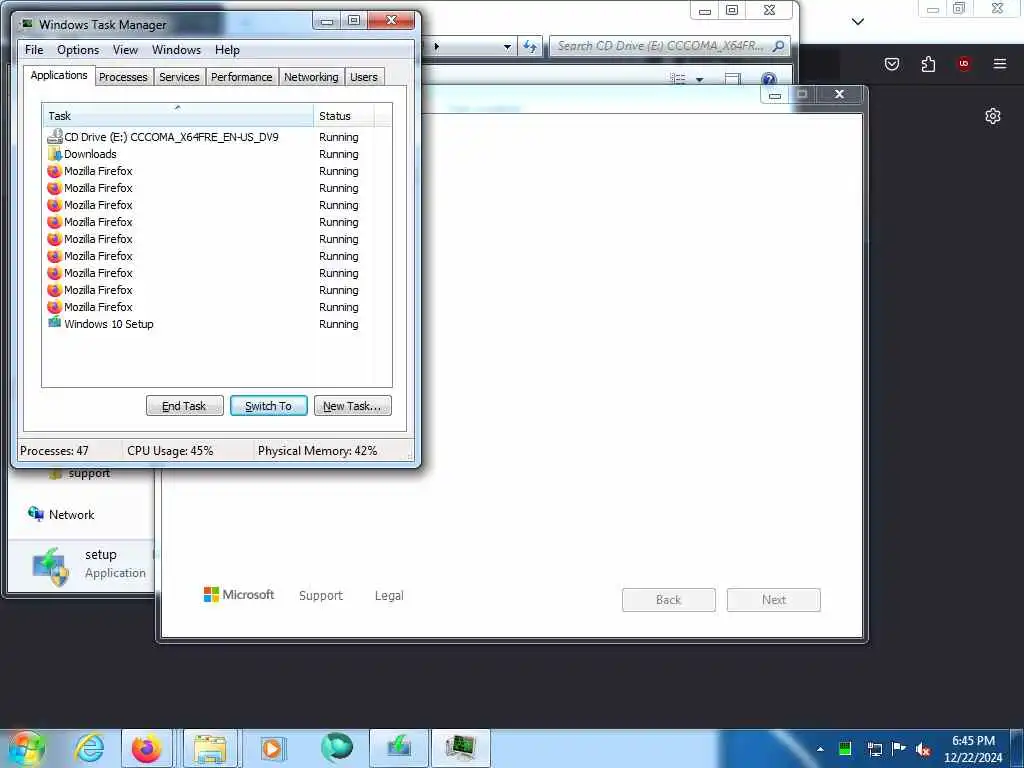1024x768 pixels.
Task: Open the Action Center flag icon
Action: pos(899,748)
